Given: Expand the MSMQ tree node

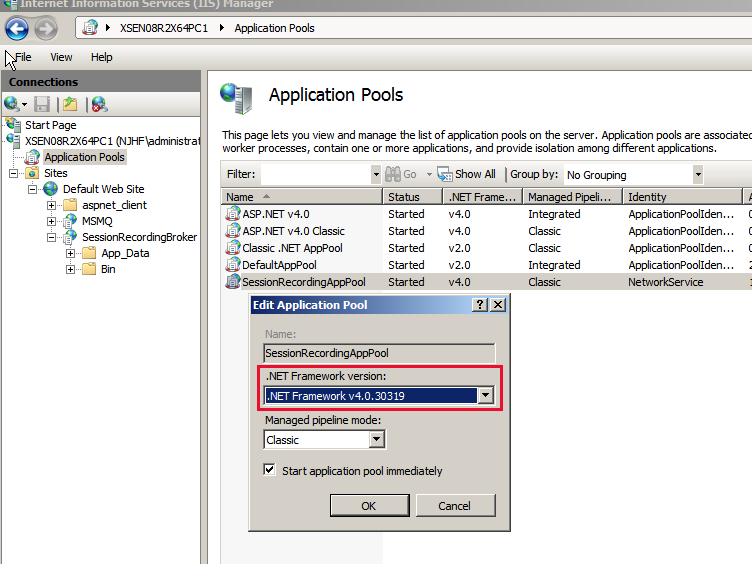Looking at the screenshot, I should pos(52,221).
